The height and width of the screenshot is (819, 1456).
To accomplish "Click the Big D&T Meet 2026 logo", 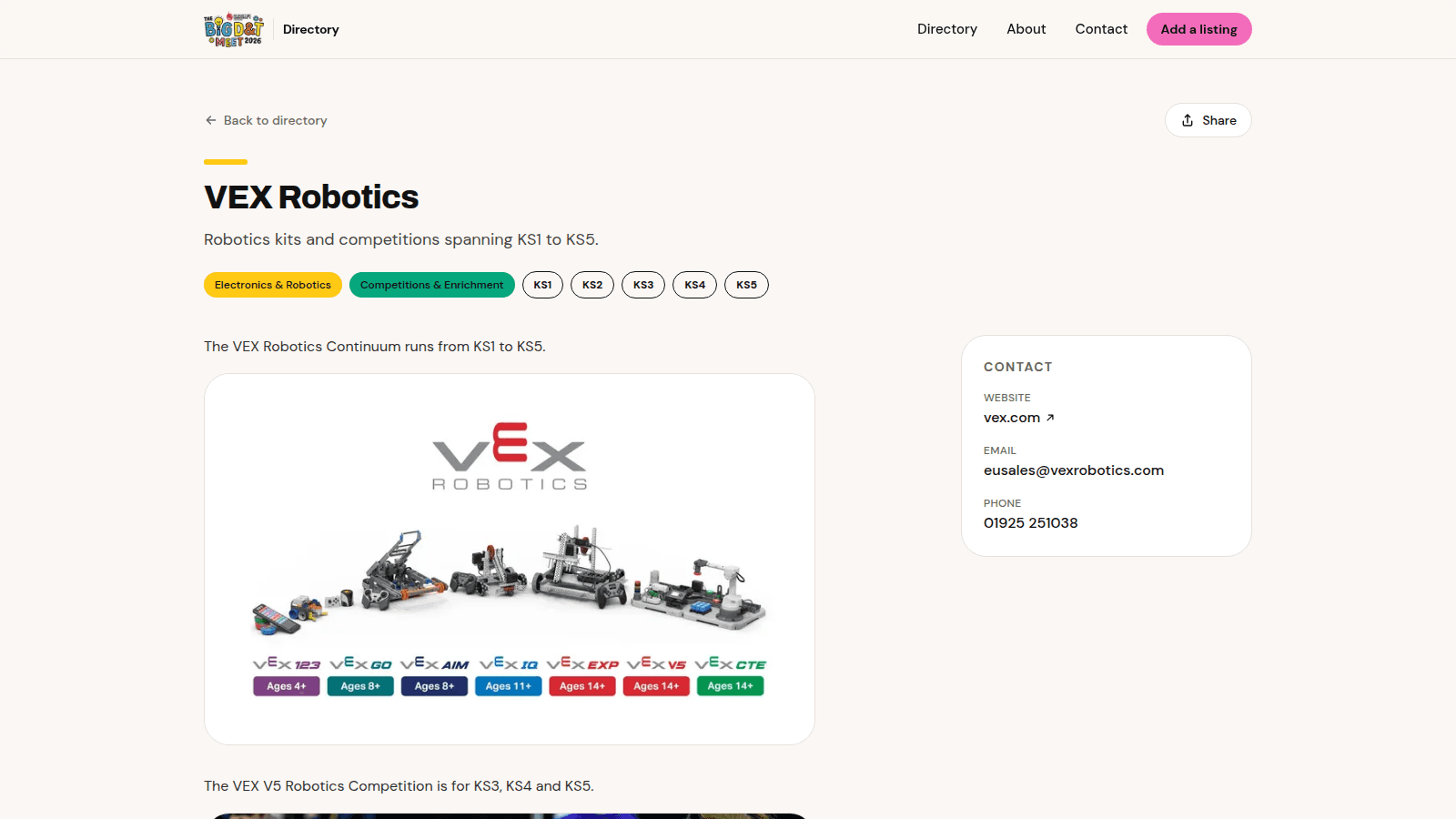I will tap(234, 29).
